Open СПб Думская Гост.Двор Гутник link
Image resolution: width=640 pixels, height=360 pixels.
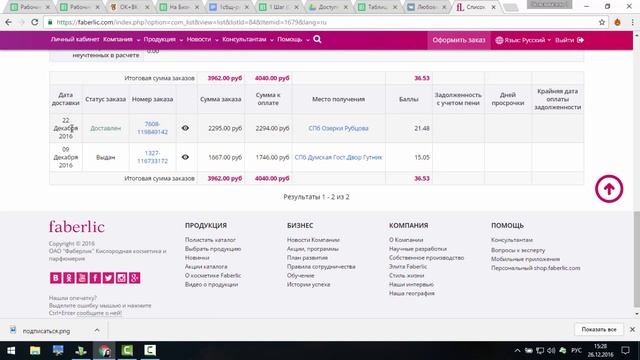click(x=338, y=157)
